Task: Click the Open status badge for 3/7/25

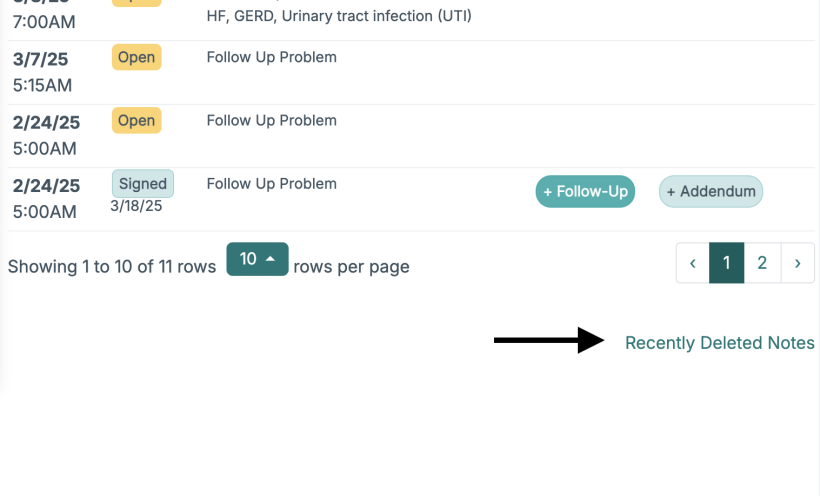Action: (x=136, y=57)
